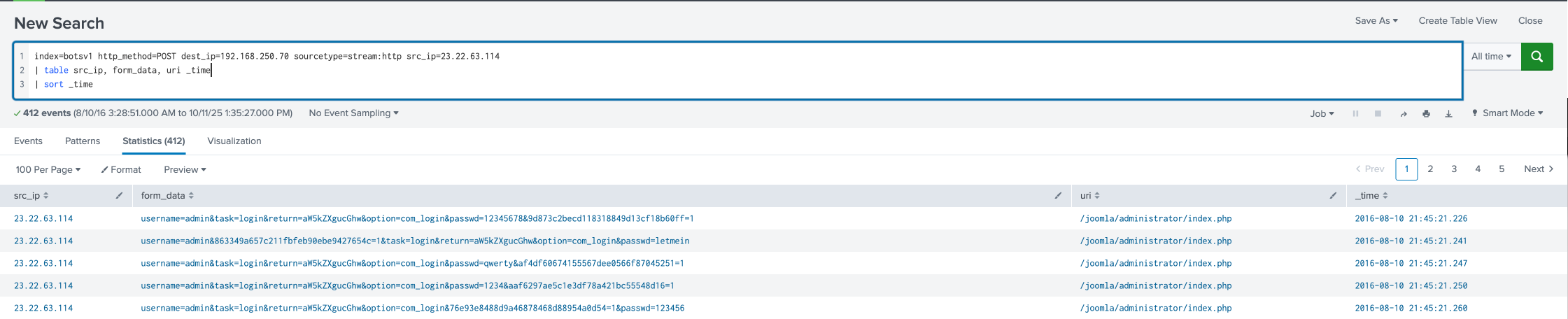
Task: Switch to the Events tab
Action: pos(28,141)
